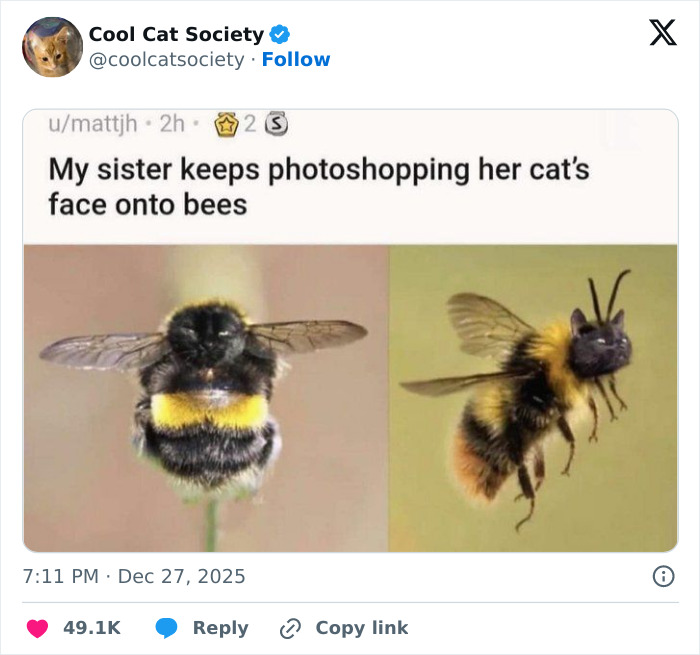The height and width of the screenshot is (655, 700).
Task: Follow the Cool Cat Society account
Action: pyautogui.click(x=296, y=60)
